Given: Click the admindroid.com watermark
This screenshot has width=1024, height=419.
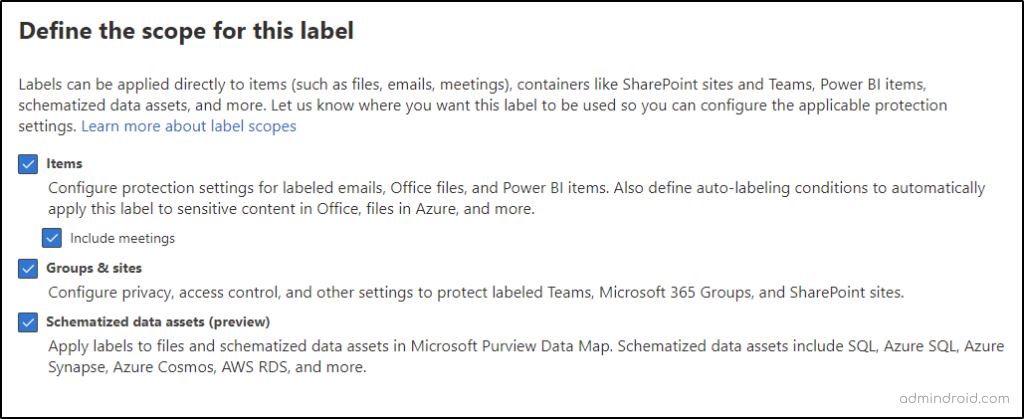Looking at the screenshot, I should [x=959, y=397].
